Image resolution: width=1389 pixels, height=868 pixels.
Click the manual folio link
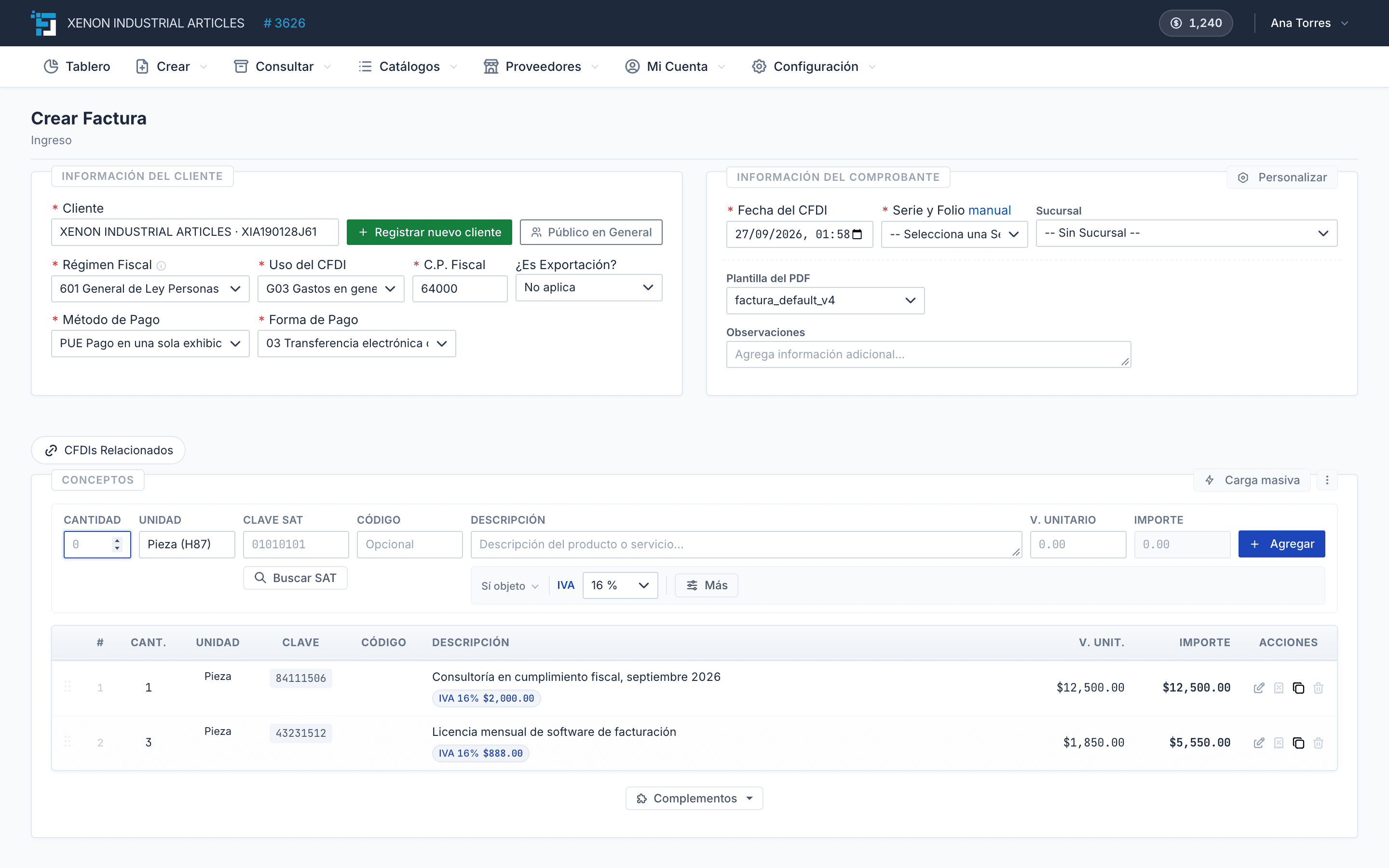tap(990, 210)
